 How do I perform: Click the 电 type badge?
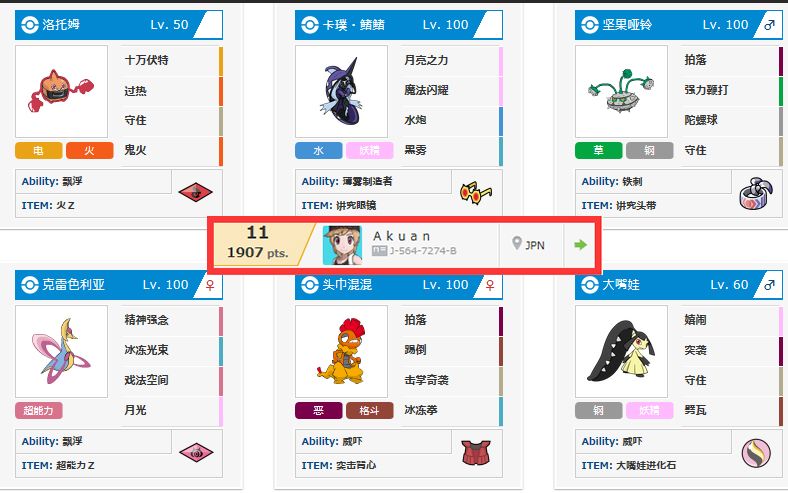tap(39, 150)
